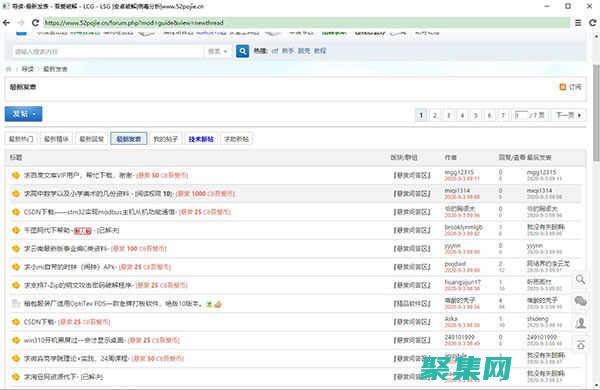Click the 导读 breadcrumb link
600x390 pixels.
[x=28, y=69]
